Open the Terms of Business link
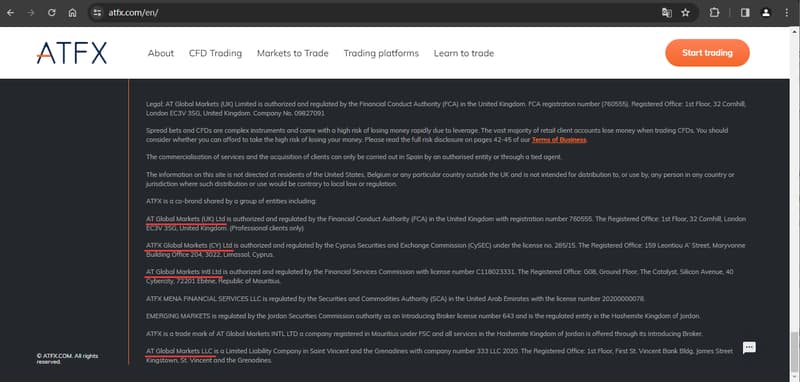The height and width of the screenshot is (382, 800). click(x=559, y=140)
